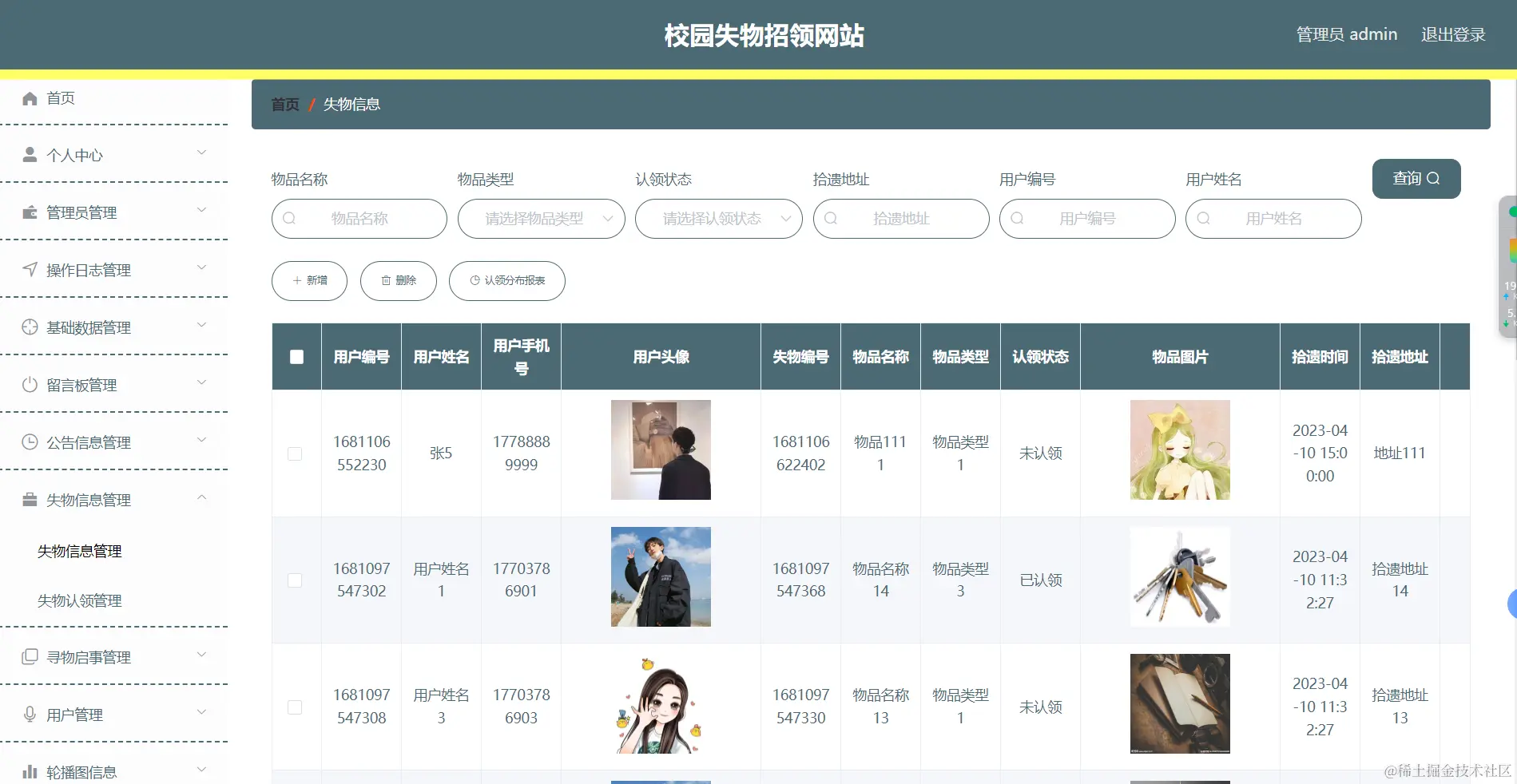The height and width of the screenshot is (784, 1517).
Task: Click the 校园失物招领网站 site title
Action: (764, 35)
